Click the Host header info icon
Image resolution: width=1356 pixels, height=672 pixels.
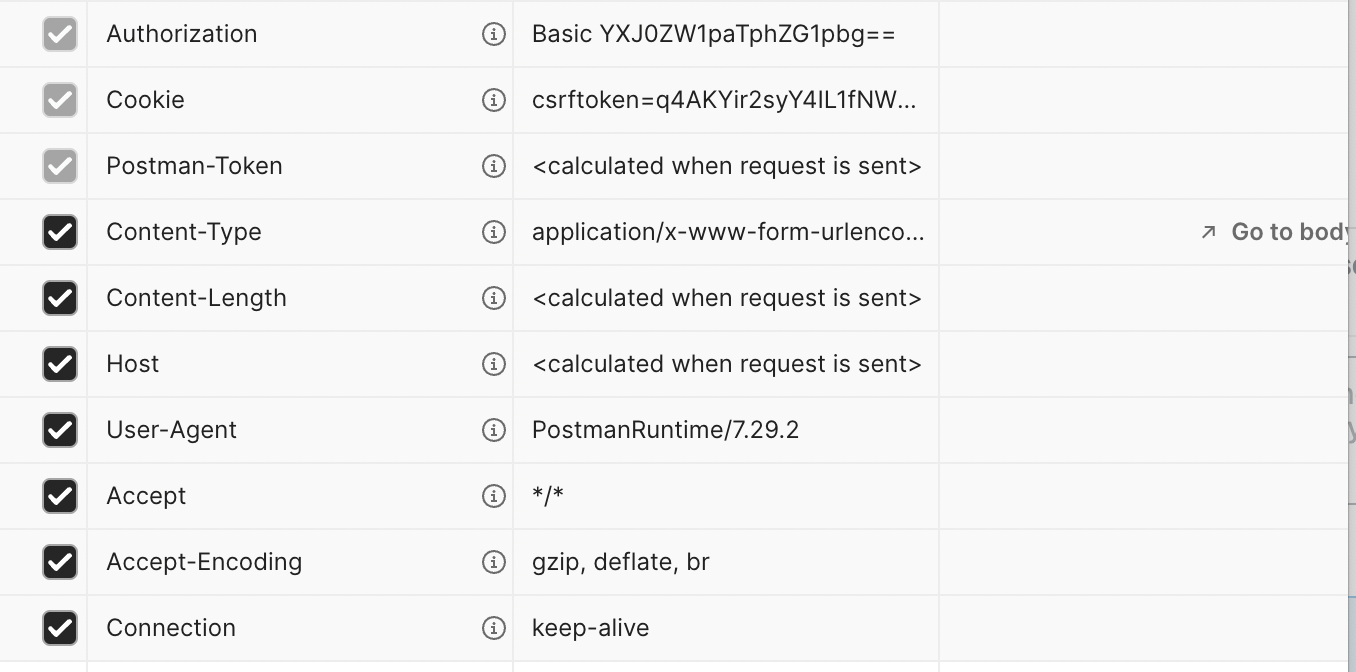tap(494, 364)
